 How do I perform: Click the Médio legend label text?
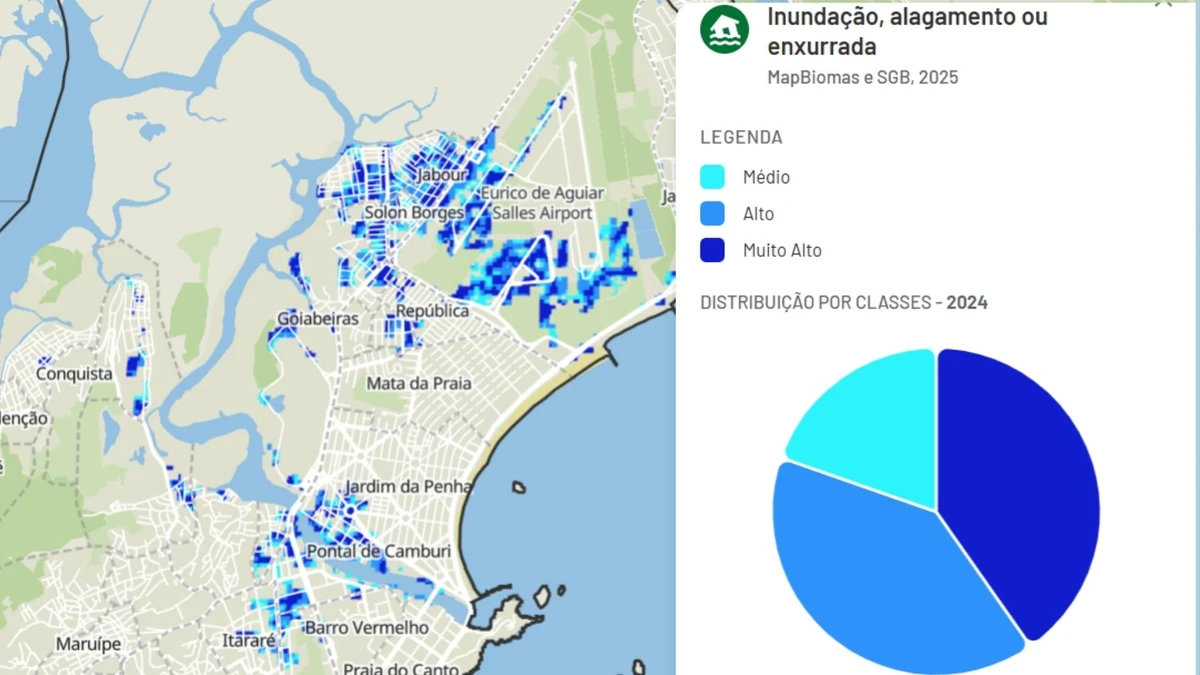[766, 177]
